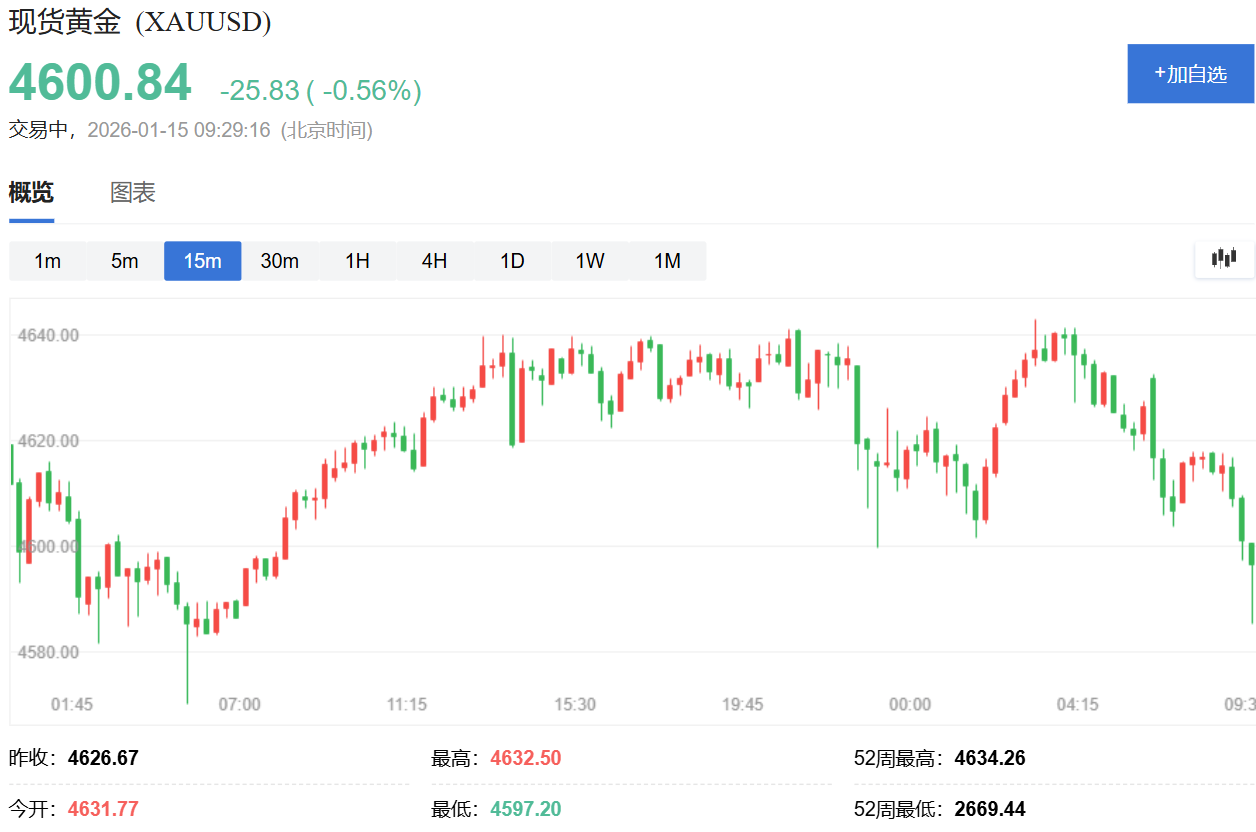The width and height of the screenshot is (1256, 832).
Task: Click the 现货黄金 (XAUUSD) title
Action: tap(140, 22)
